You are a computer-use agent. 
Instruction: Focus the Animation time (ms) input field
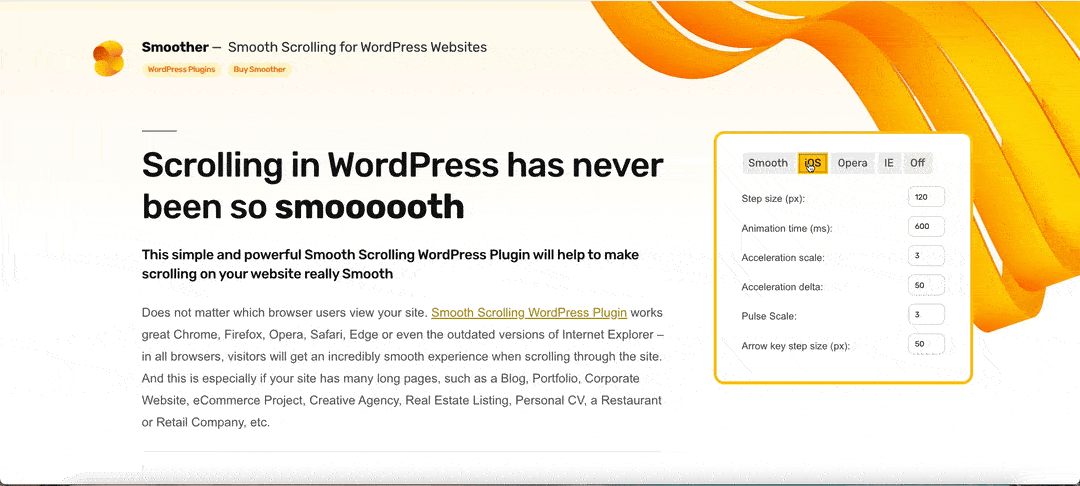926,226
